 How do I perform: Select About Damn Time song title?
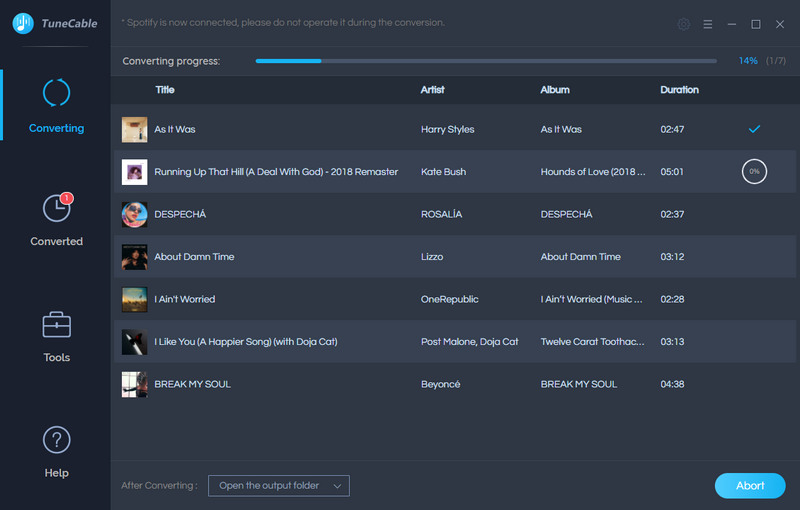194,257
